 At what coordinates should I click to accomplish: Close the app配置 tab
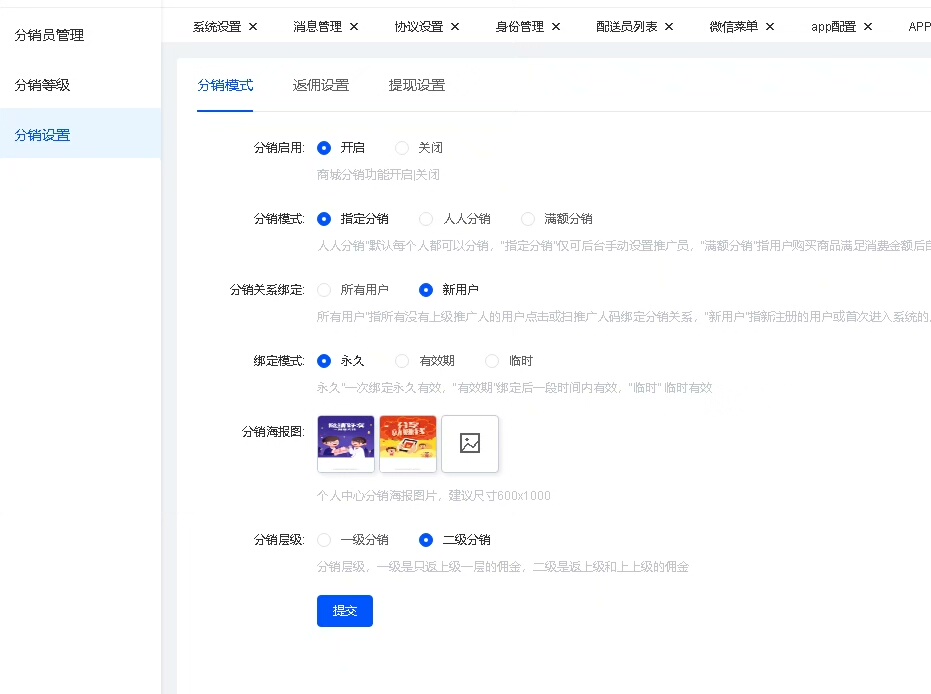(x=868, y=27)
